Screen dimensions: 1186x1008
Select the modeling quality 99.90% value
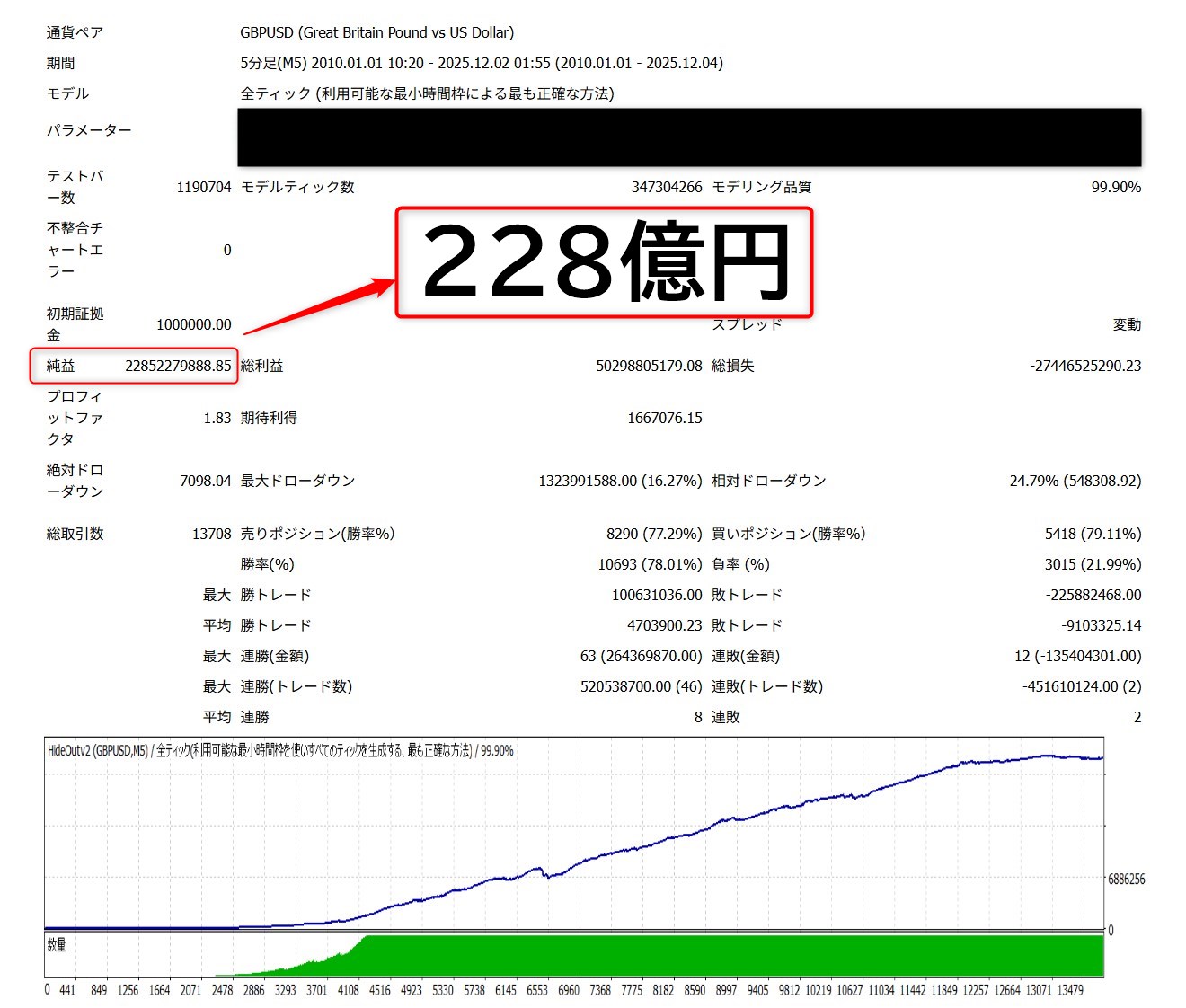click(1116, 187)
